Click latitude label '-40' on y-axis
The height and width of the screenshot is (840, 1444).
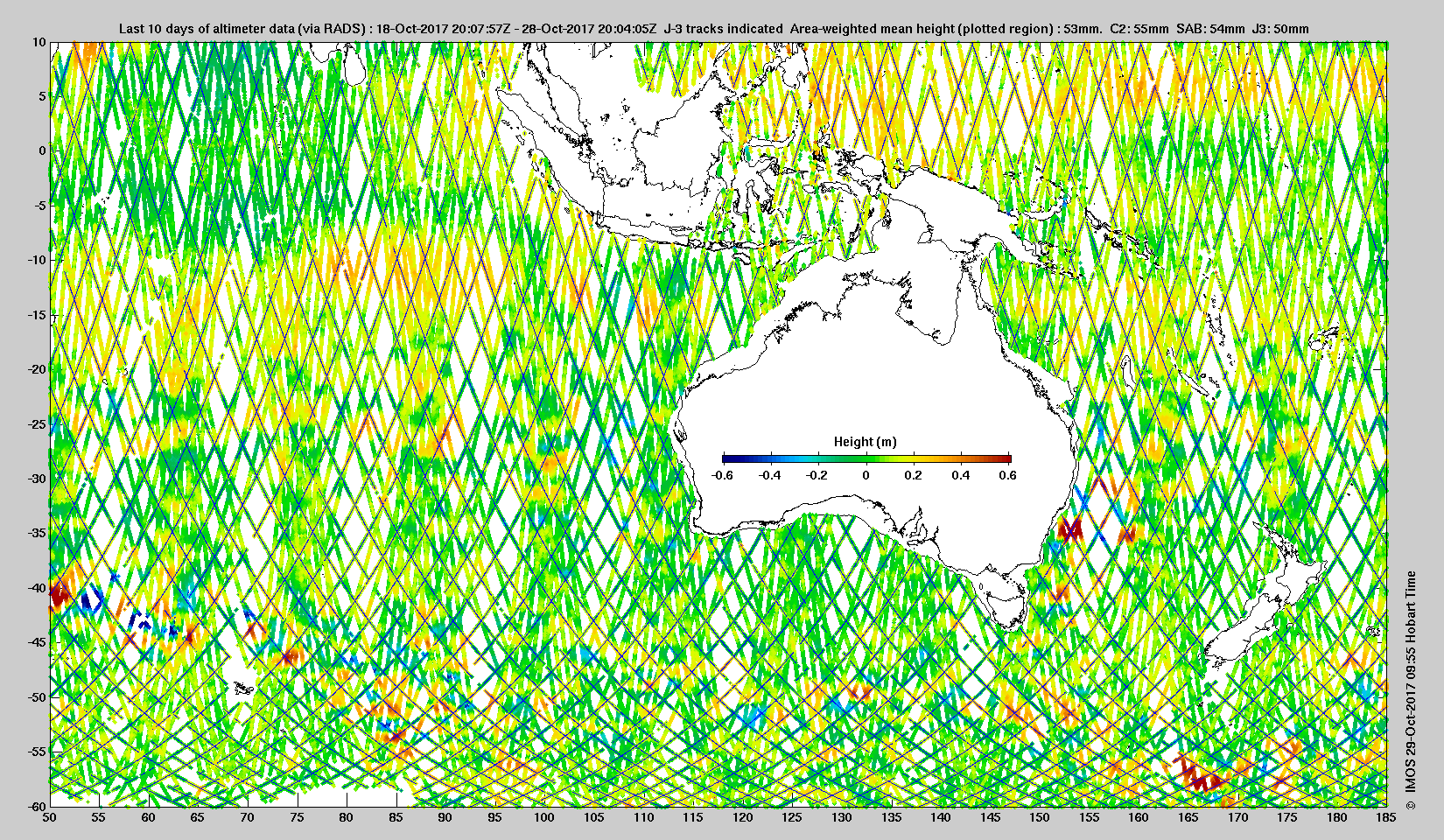click(36, 587)
